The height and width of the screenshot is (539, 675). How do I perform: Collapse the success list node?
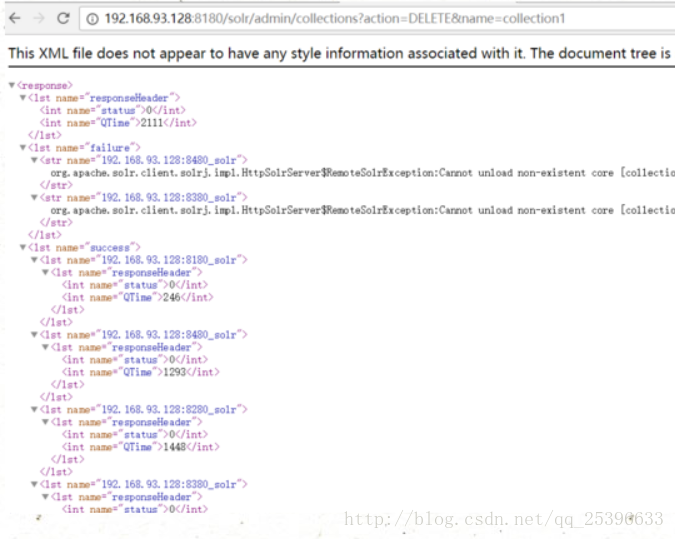tap(23, 247)
